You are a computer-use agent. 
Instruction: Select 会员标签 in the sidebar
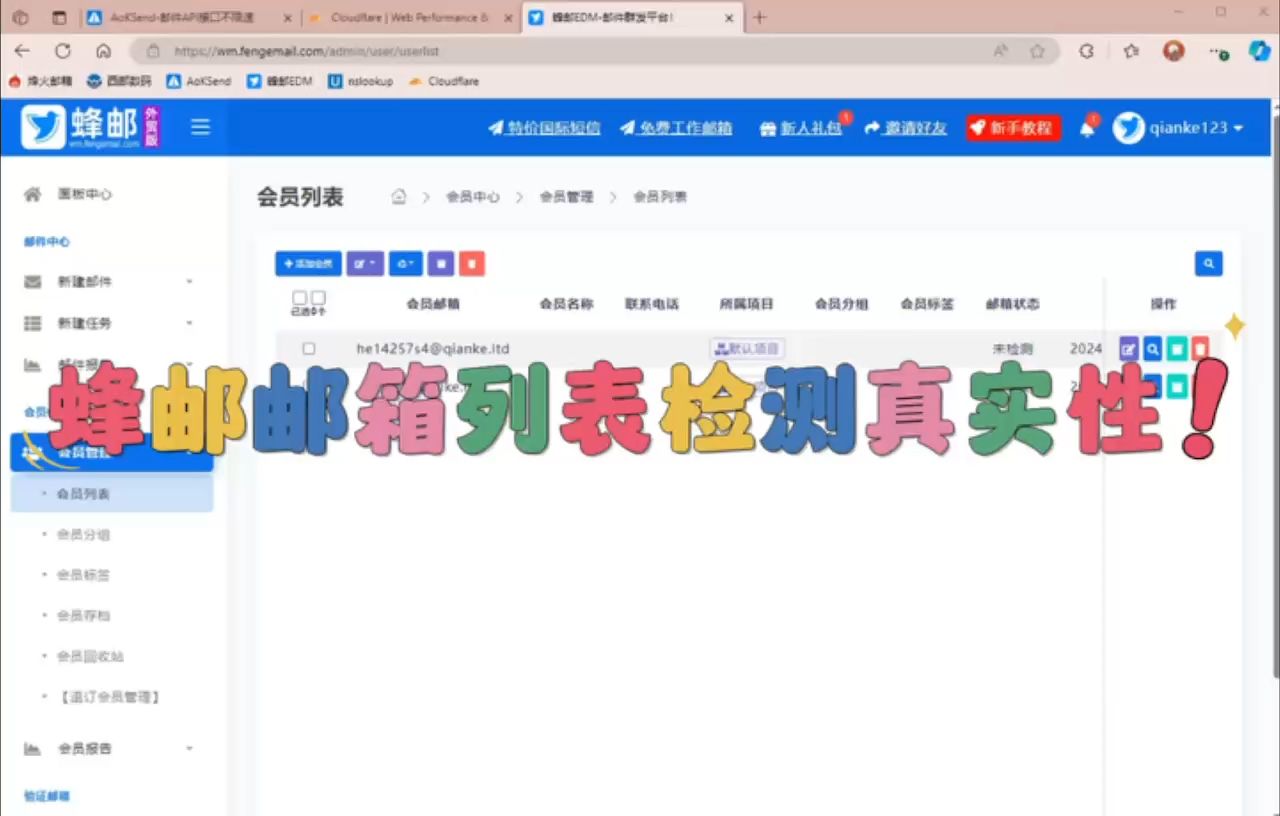84,575
